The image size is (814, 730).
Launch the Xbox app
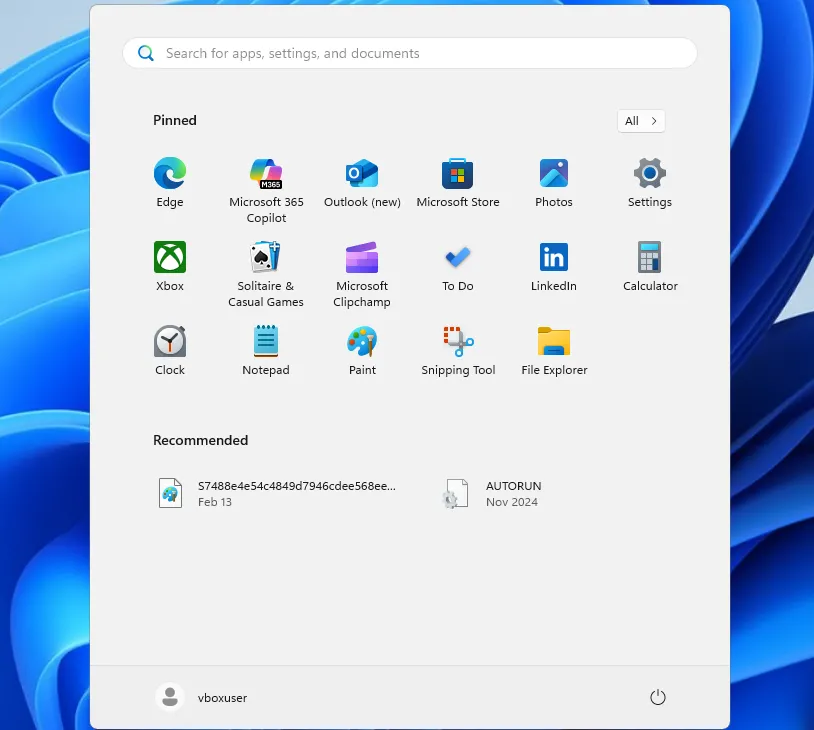click(170, 266)
